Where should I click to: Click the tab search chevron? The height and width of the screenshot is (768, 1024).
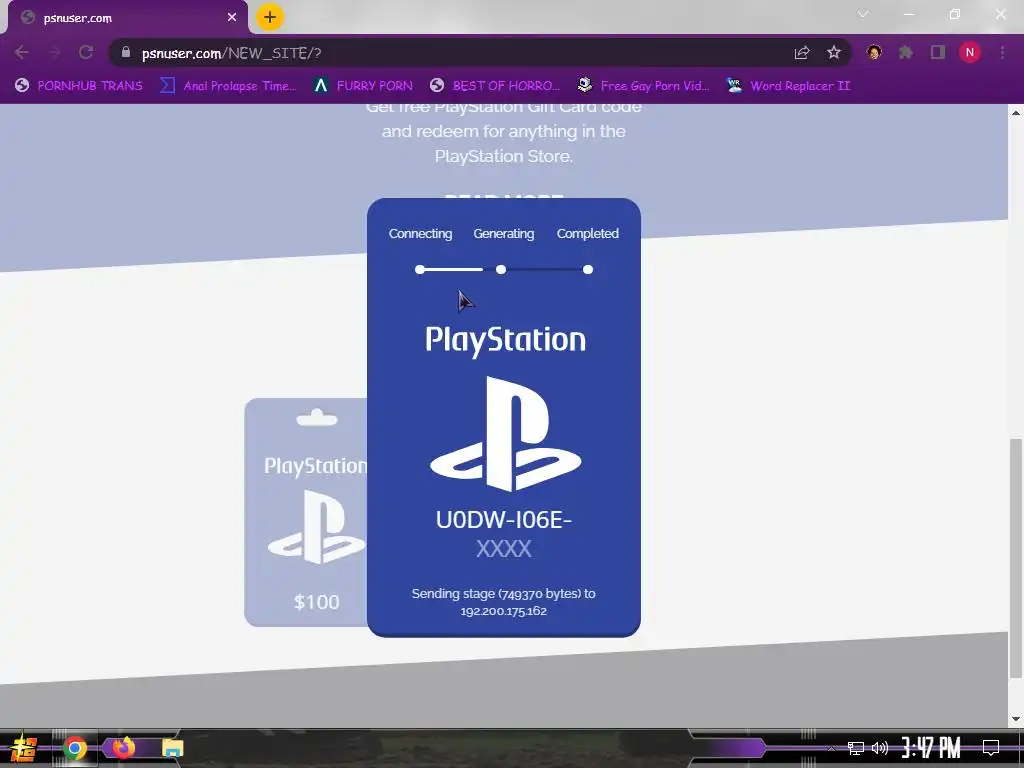863,14
